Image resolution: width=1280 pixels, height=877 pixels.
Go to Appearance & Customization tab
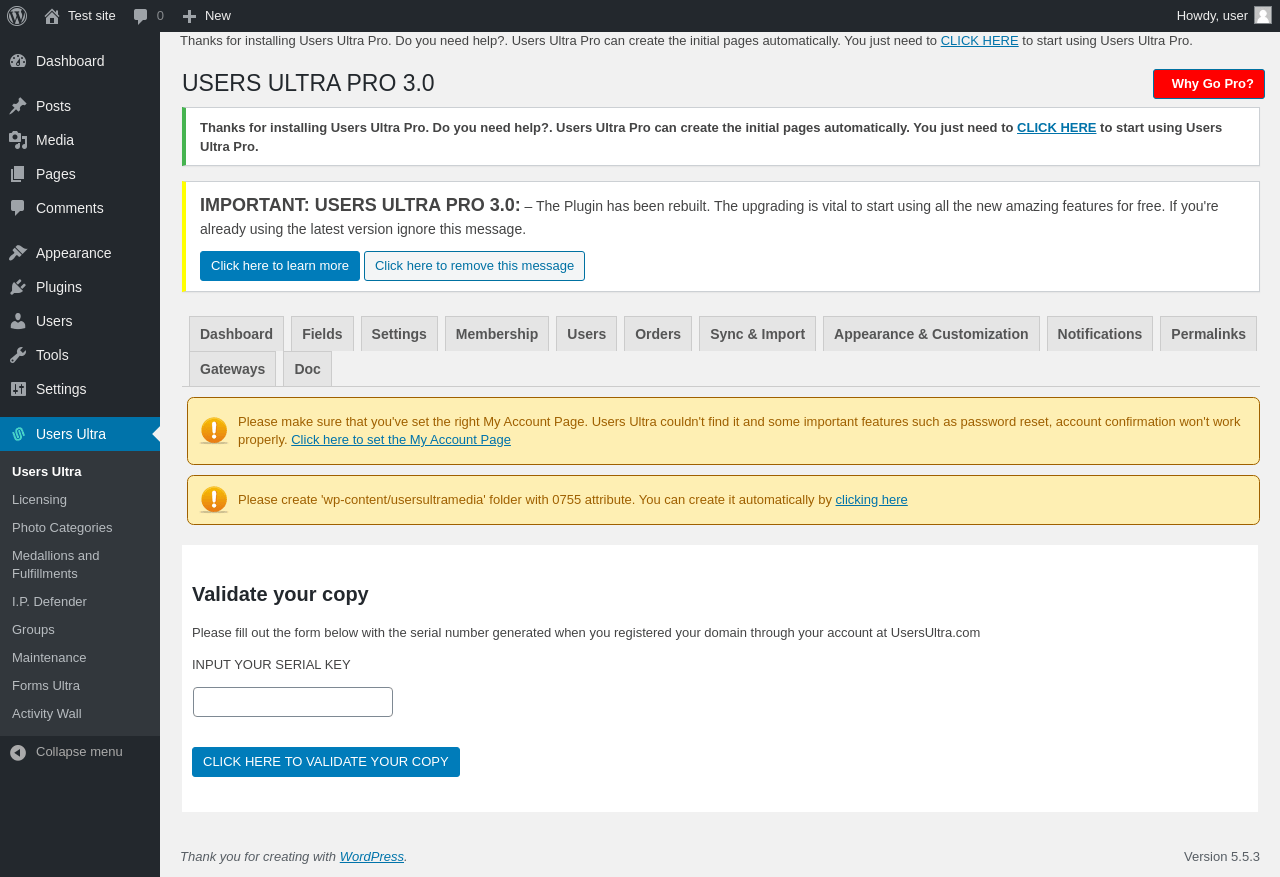pos(931,334)
